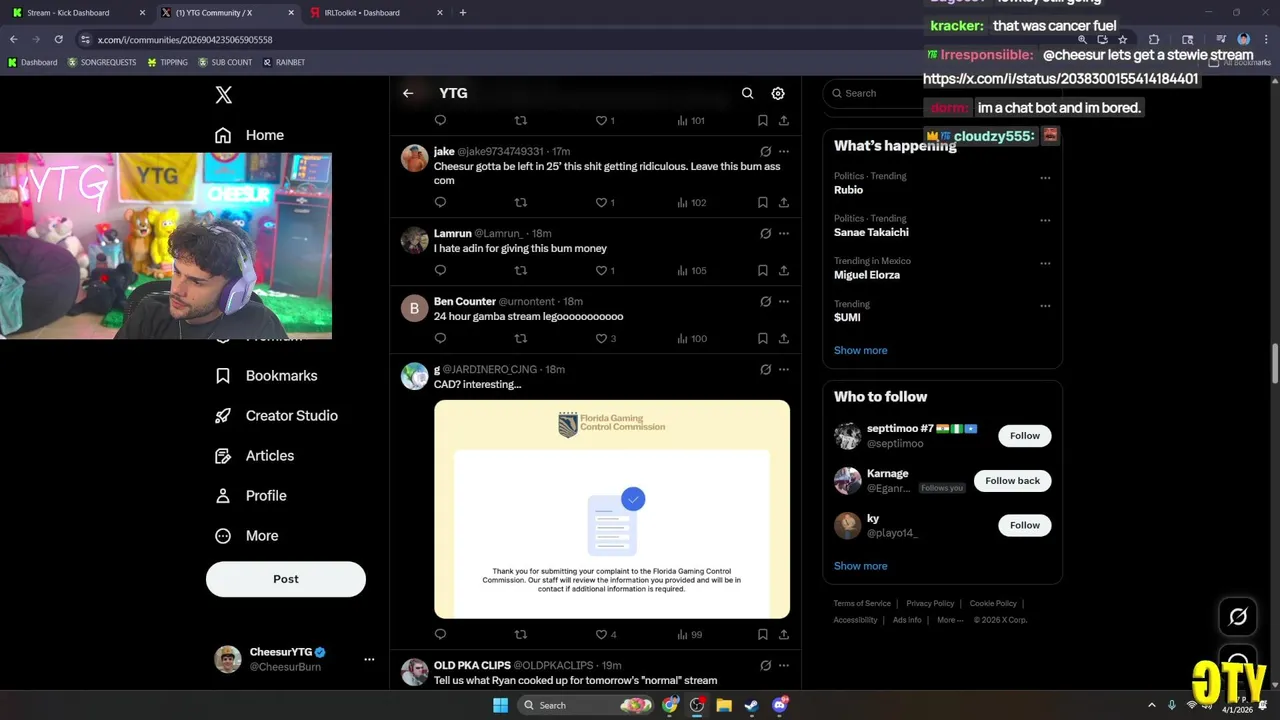The width and height of the screenshot is (1280, 720).
Task: Bookmark jake's post
Action: pos(762,202)
